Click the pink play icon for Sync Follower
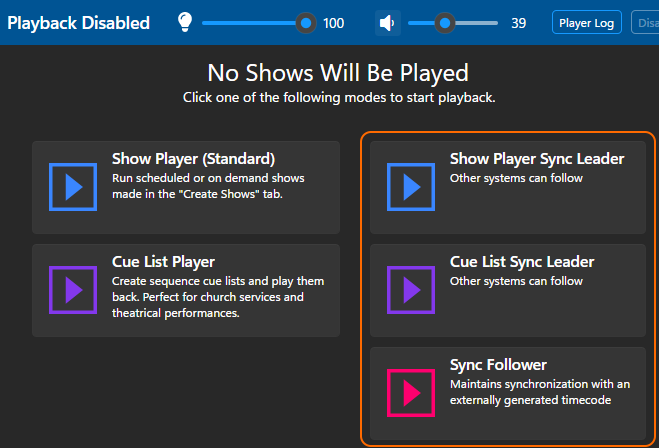Image resolution: width=659 pixels, height=448 pixels. coord(411,393)
